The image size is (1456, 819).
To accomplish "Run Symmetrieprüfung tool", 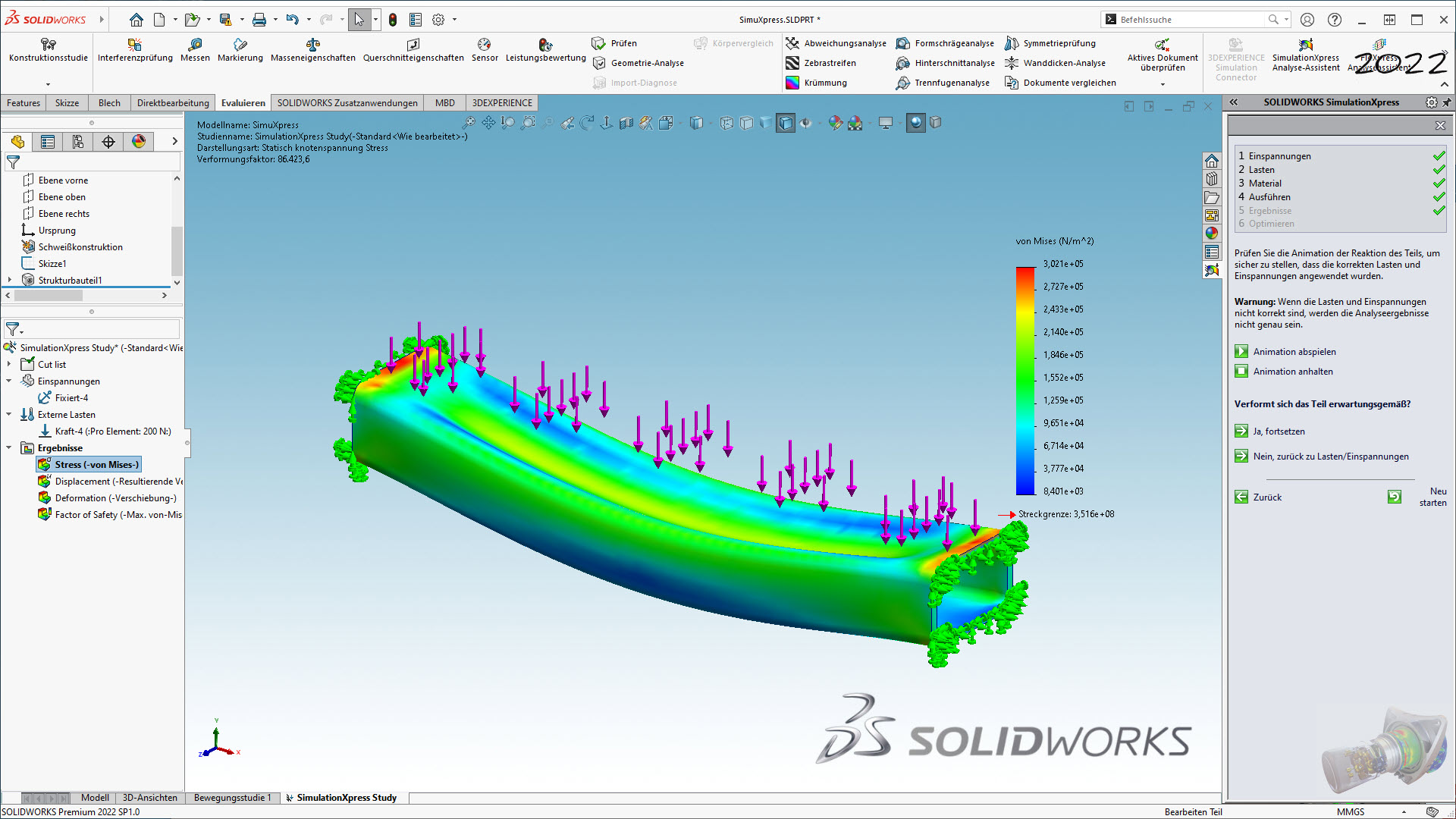I will 1050,43.
